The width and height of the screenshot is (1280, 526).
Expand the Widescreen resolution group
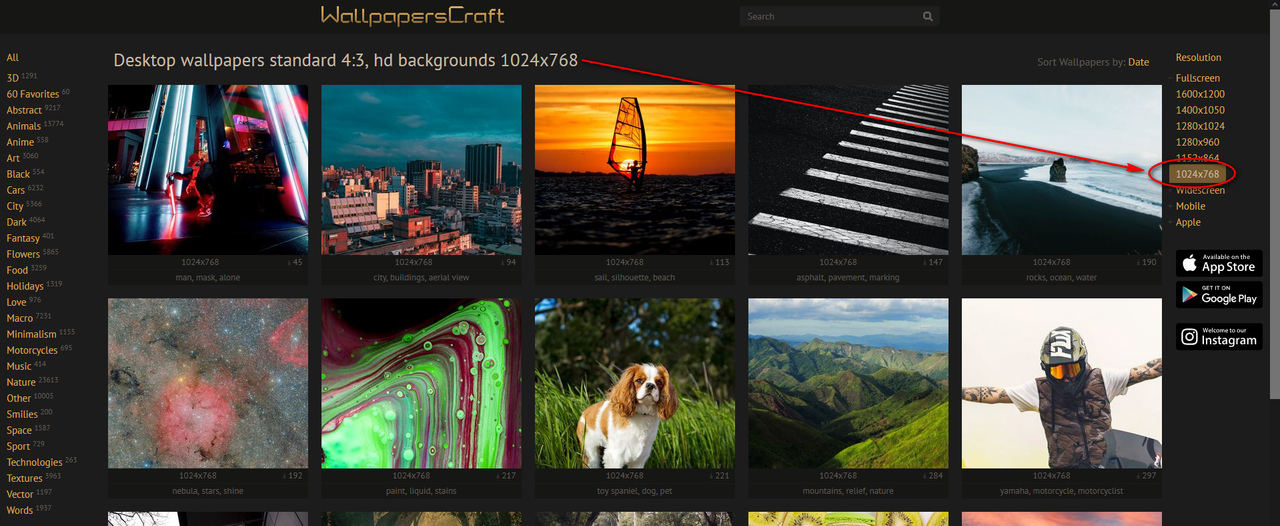point(1200,190)
